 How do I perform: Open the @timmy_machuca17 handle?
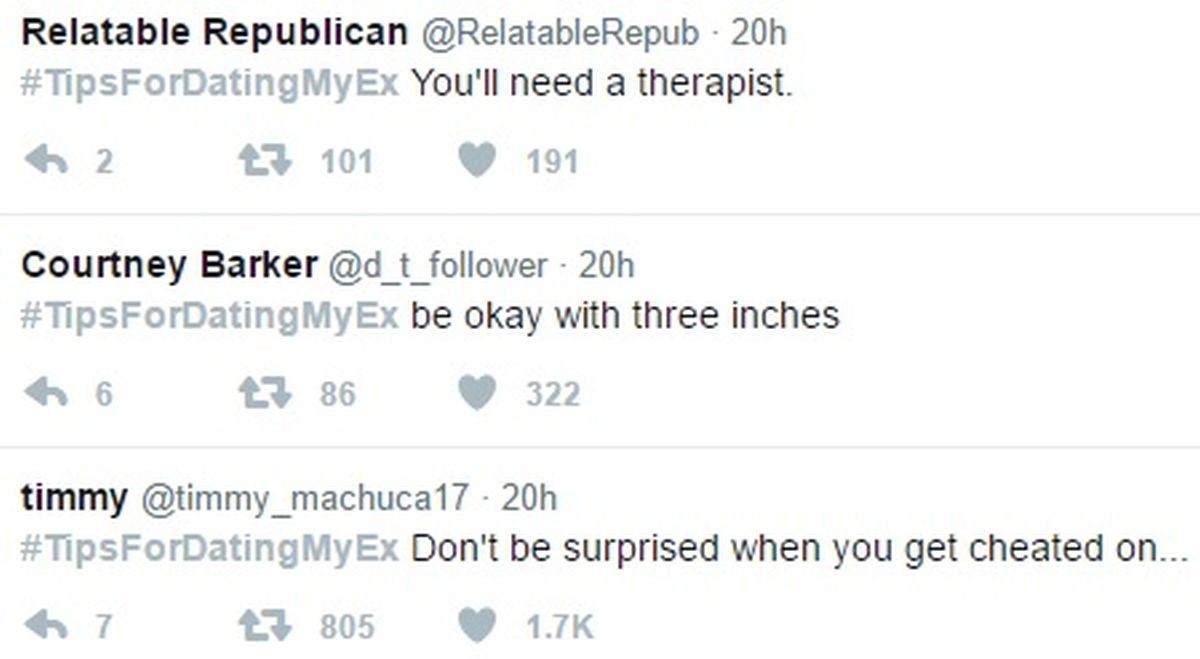tap(303, 498)
